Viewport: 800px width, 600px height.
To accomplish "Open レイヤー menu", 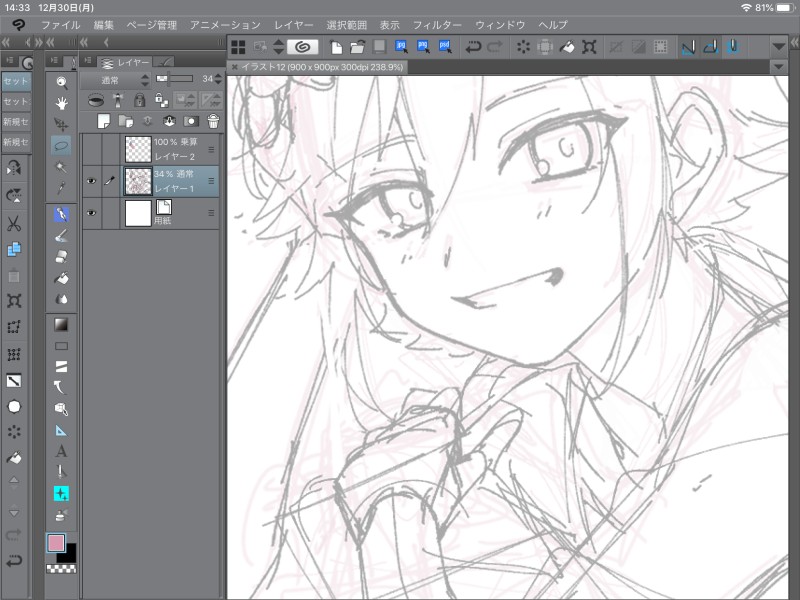I will [294, 24].
